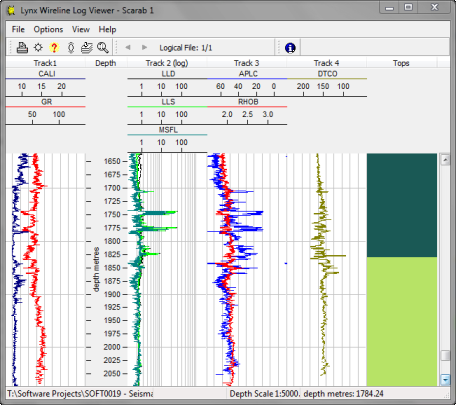Image resolution: width=456 pixels, height=405 pixels.
Task: Select the LLD curve label
Action: point(168,74)
